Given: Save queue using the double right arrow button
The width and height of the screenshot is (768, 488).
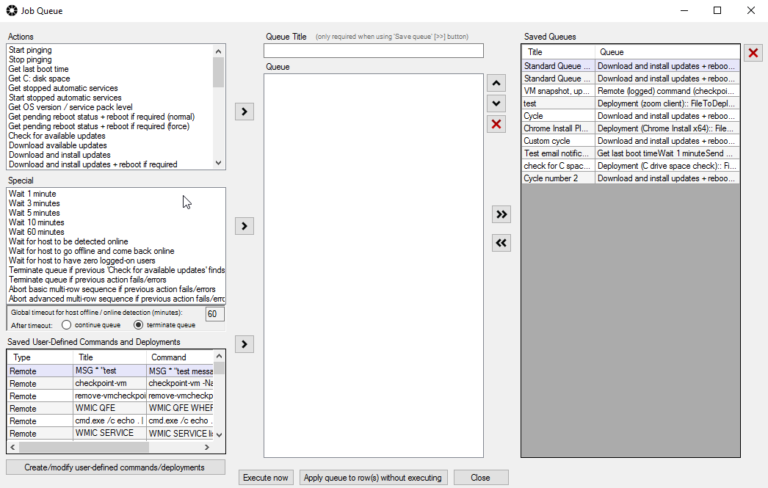Looking at the screenshot, I should click(x=502, y=214).
